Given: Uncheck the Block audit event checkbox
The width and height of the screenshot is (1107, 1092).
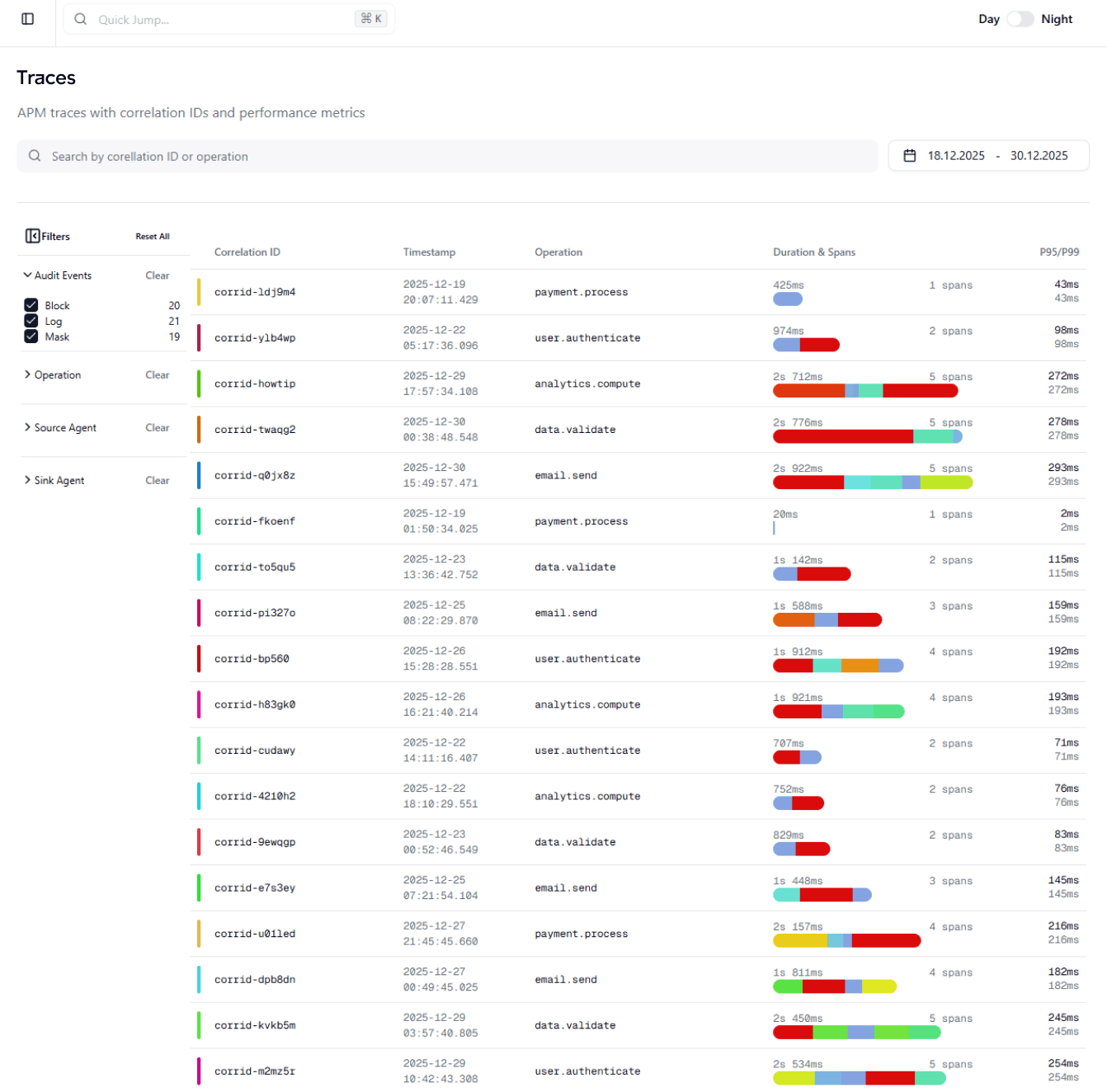Looking at the screenshot, I should click(31, 305).
